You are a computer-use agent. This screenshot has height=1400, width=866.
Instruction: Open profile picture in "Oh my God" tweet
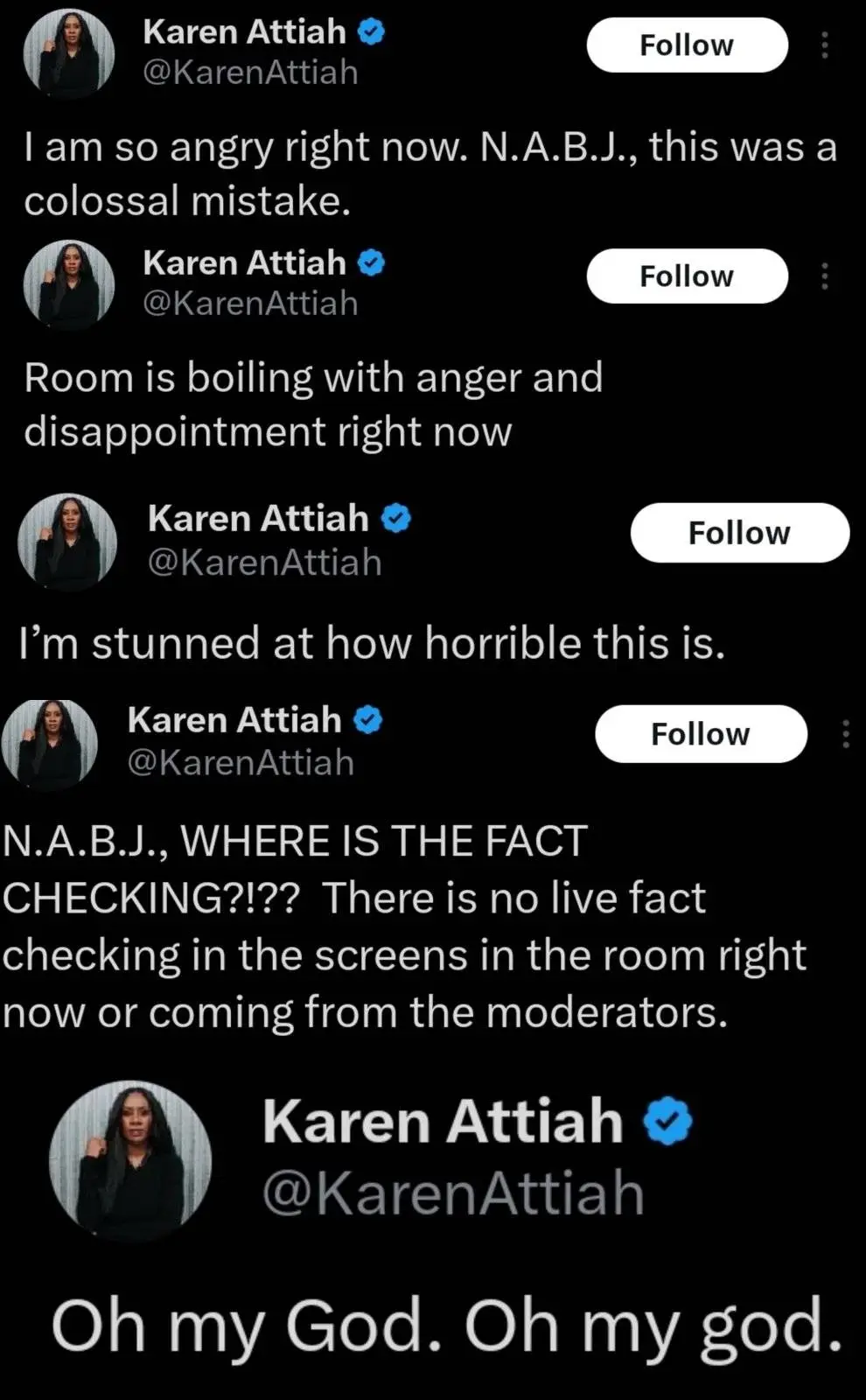tap(130, 1160)
